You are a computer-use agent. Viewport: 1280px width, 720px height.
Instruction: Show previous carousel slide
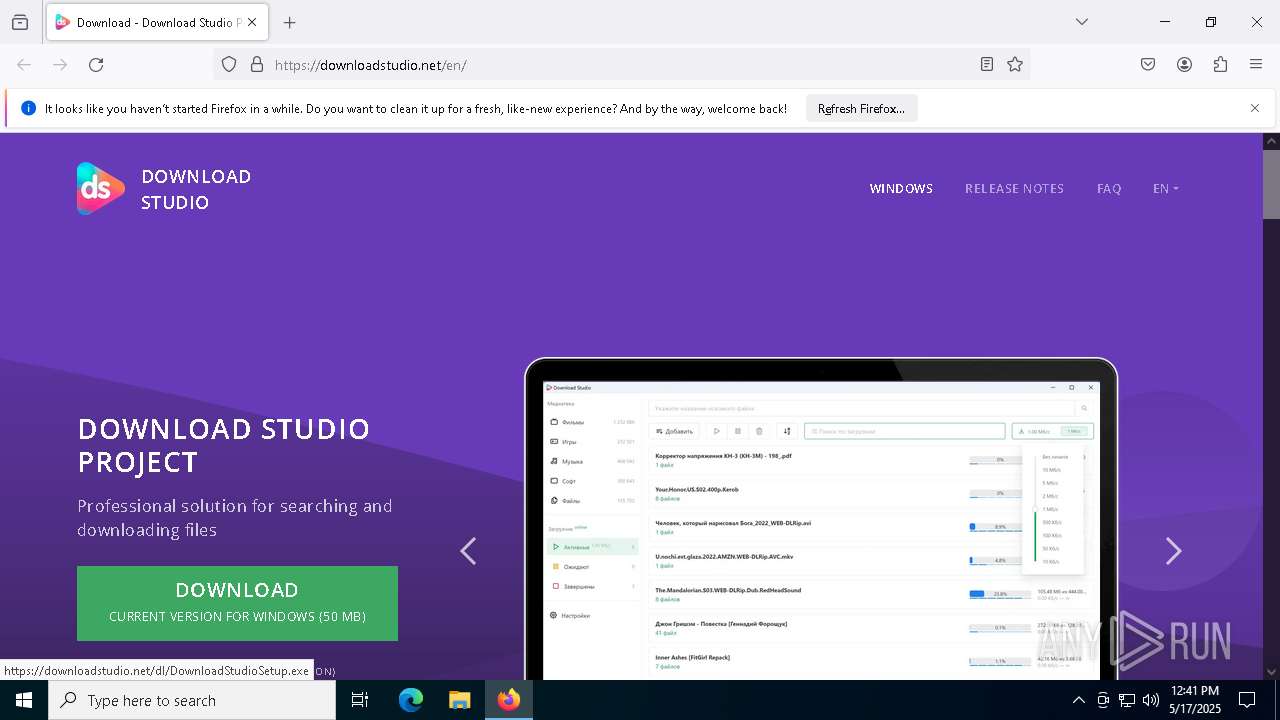468,551
